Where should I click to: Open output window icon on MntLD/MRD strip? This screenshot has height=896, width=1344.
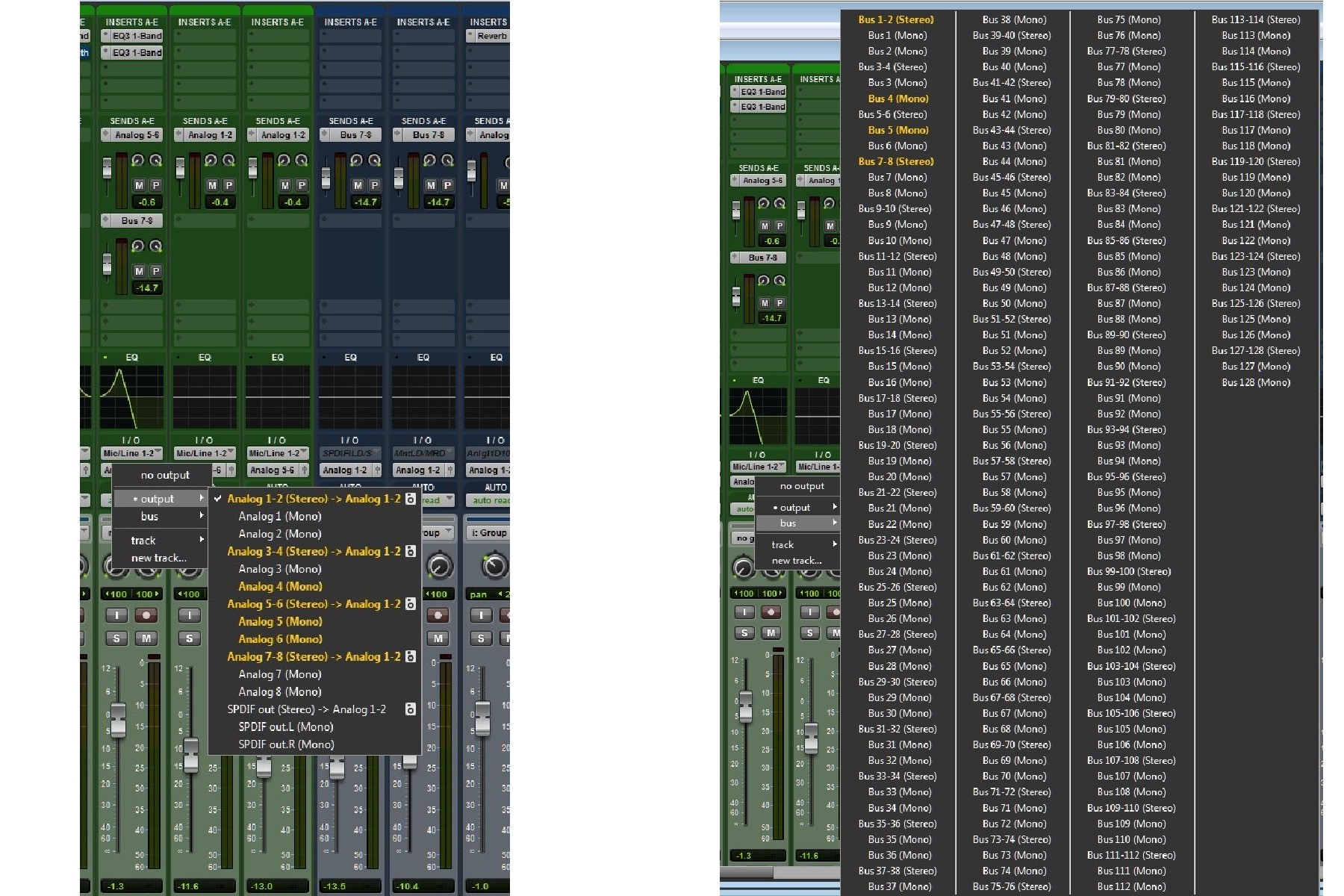tap(449, 470)
